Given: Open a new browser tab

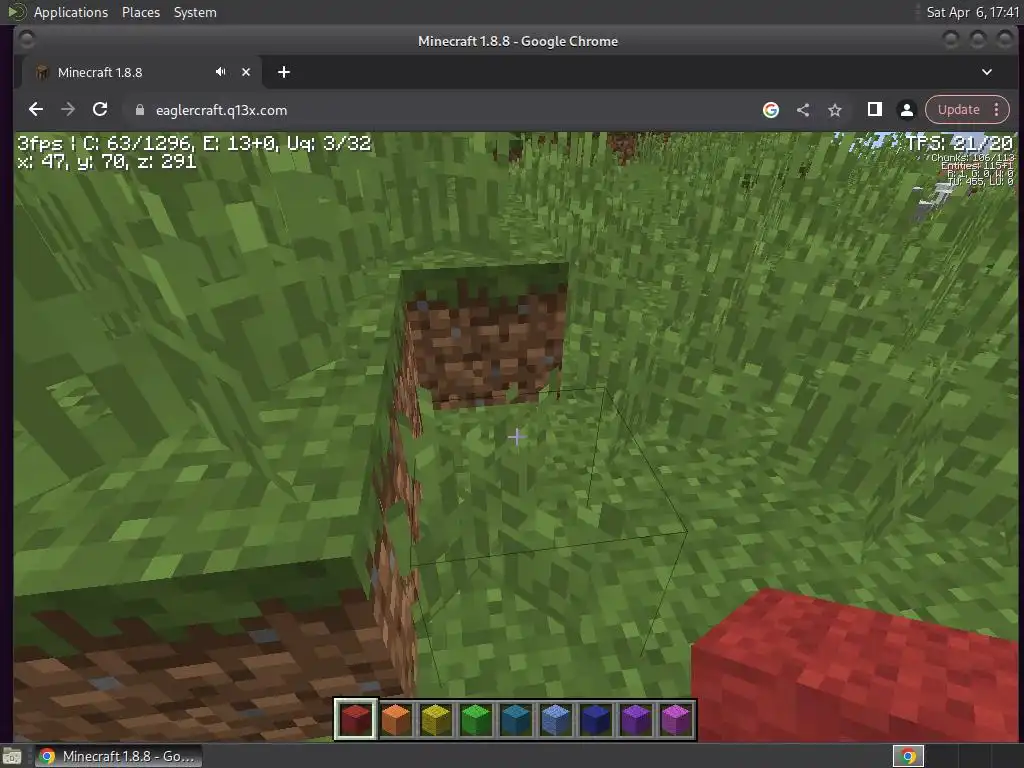Looking at the screenshot, I should click(283, 72).
